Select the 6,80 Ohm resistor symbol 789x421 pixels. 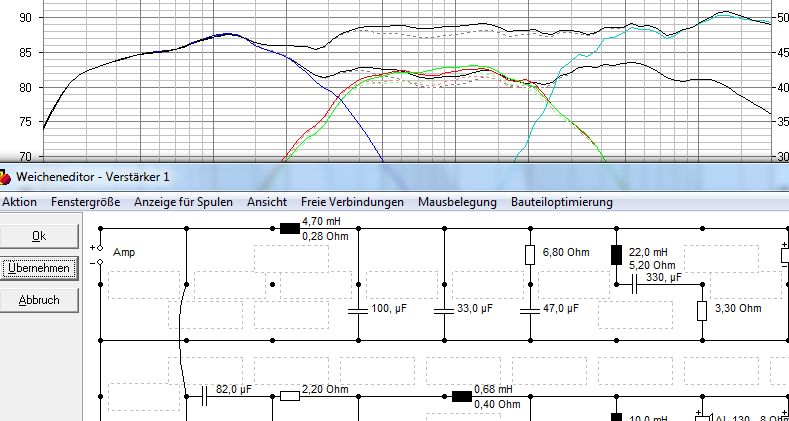530,255
